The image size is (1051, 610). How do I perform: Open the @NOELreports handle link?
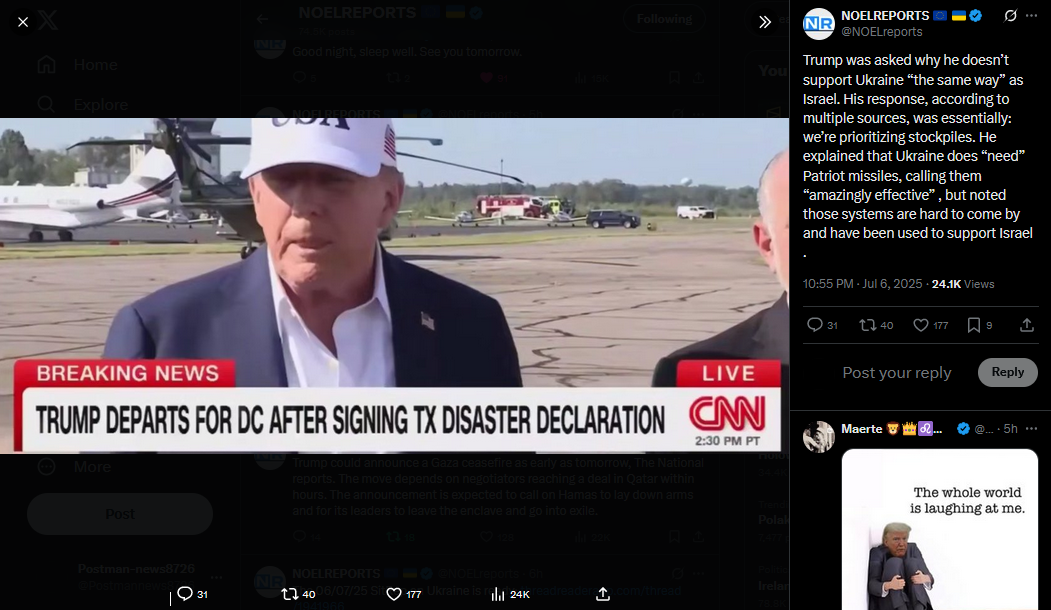pyautogui.click(x=881, y=32)
